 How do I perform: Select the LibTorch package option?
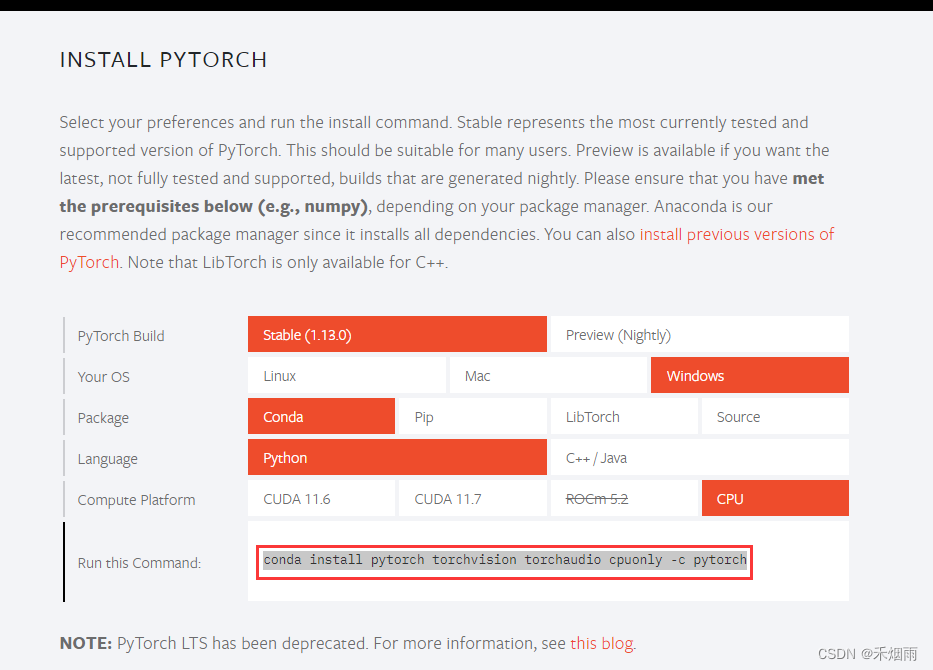coord(624,417)
